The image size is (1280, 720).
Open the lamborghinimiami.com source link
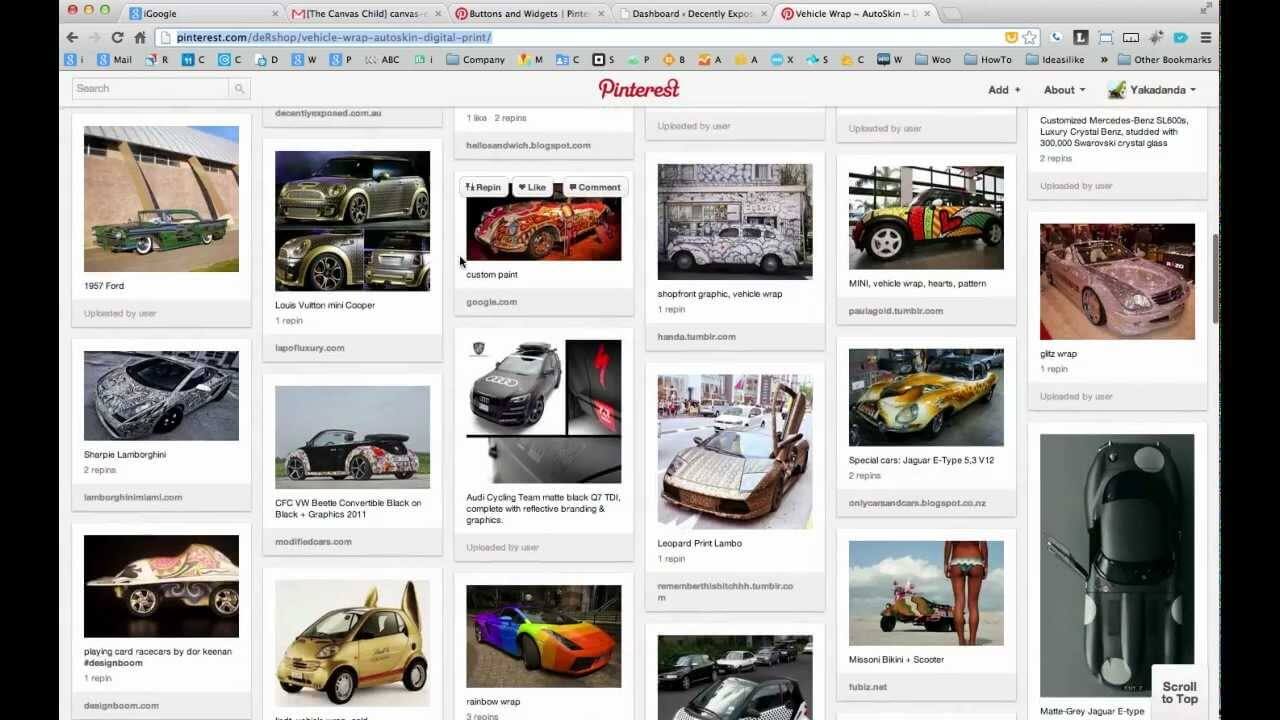click(x=133, y=497)
